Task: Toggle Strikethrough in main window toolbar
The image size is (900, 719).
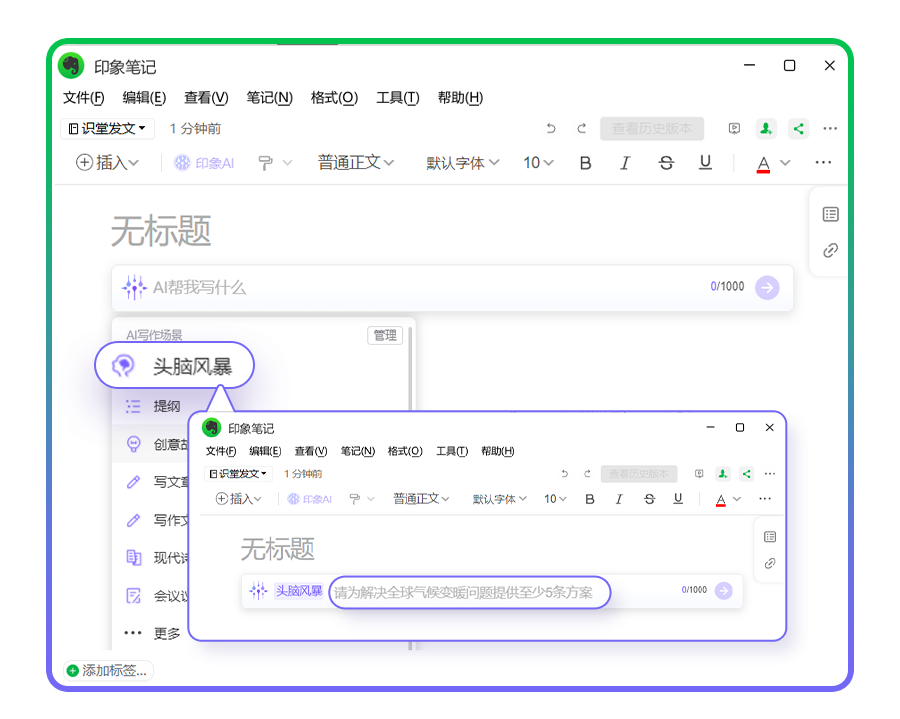Action: (666, 164)
